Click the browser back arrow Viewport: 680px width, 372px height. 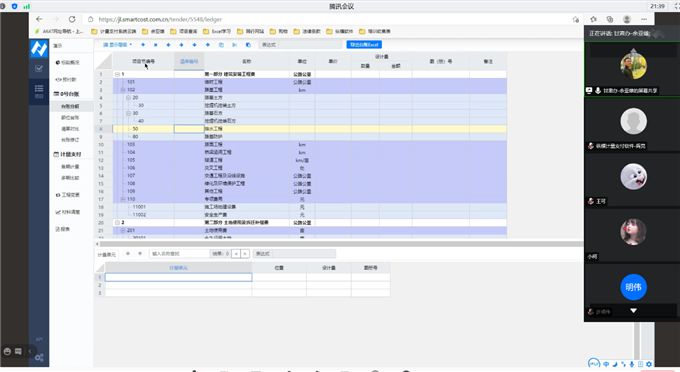[39, 19]
